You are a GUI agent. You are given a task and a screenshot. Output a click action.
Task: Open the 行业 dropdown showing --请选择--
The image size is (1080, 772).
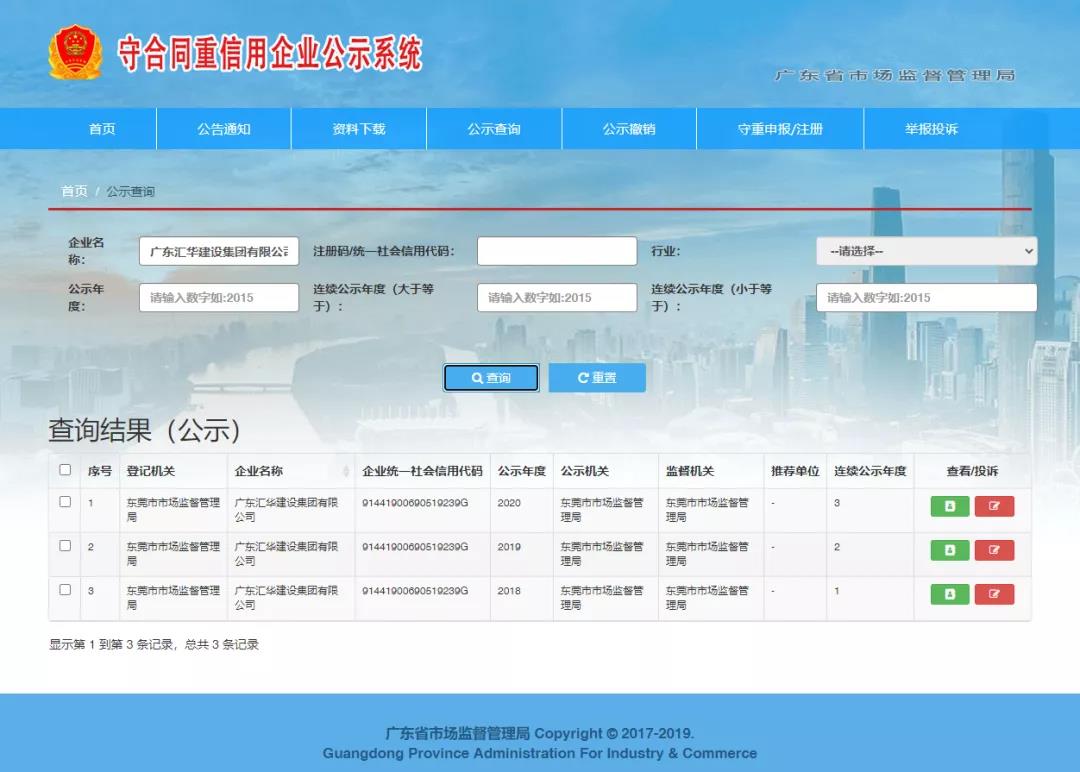926,250
